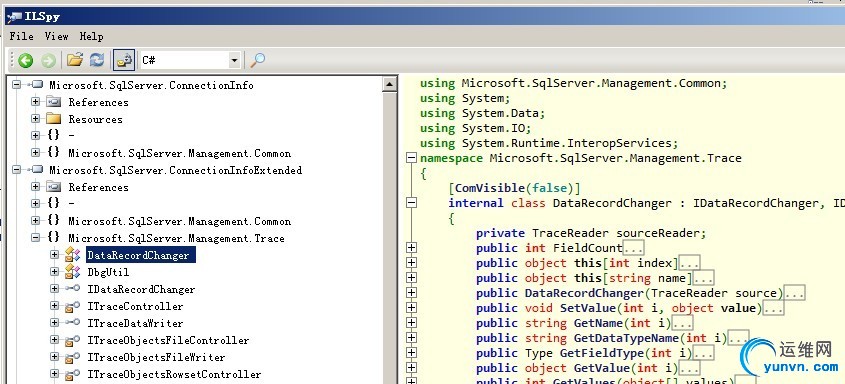Open the View menu
This screenshot has height=384, width=845.
57,36
